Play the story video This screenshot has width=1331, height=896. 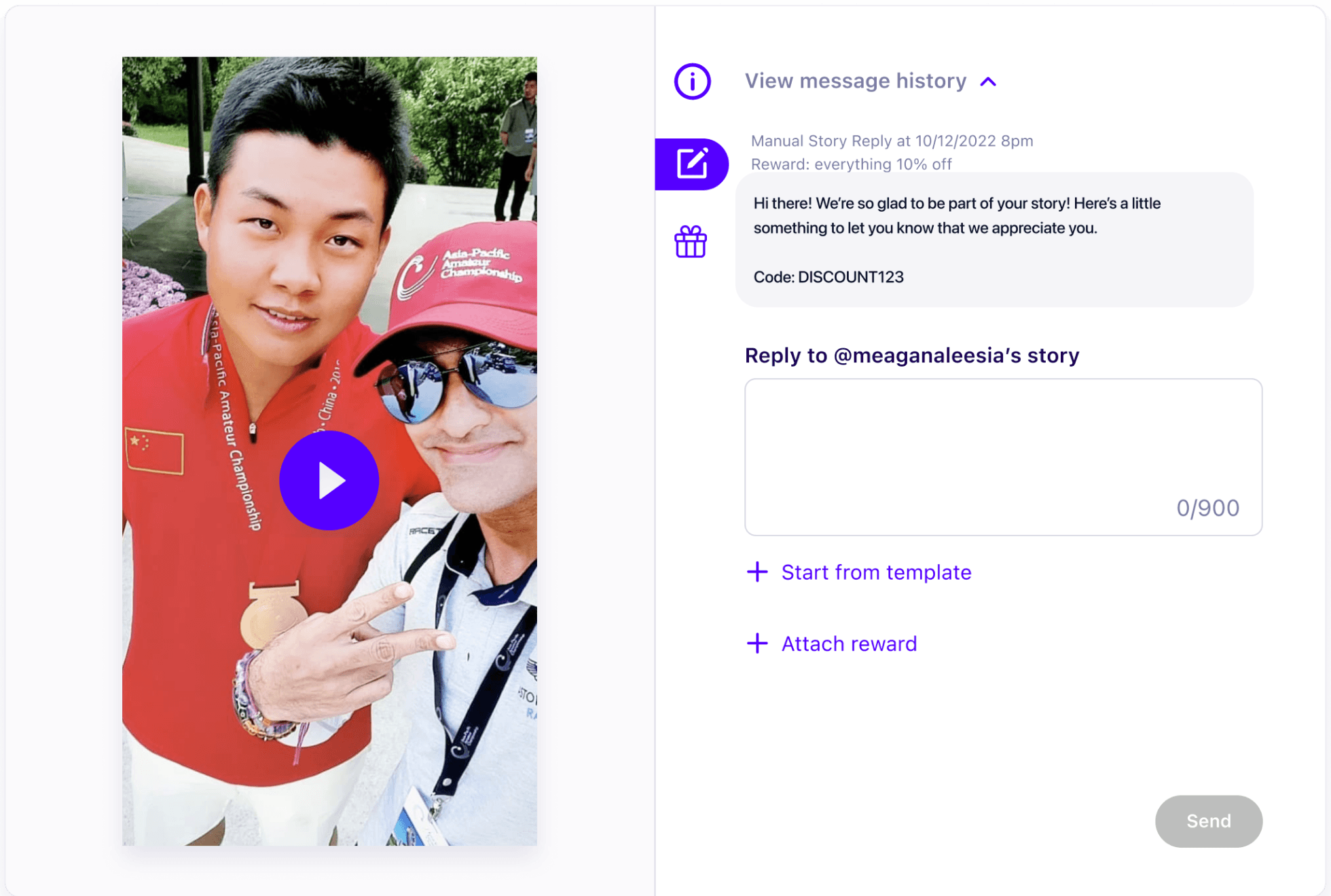coord(329,481)
